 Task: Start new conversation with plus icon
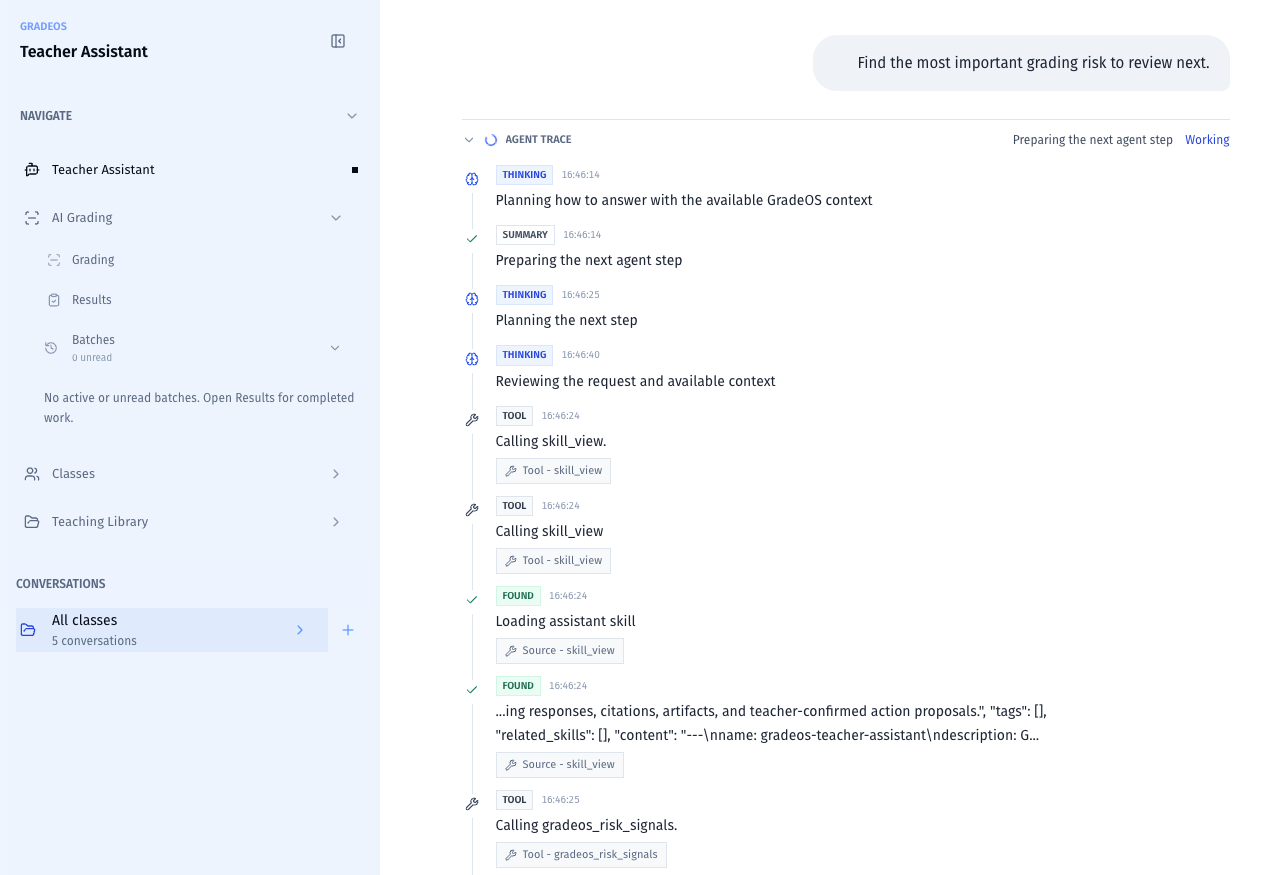click(348, 630)
